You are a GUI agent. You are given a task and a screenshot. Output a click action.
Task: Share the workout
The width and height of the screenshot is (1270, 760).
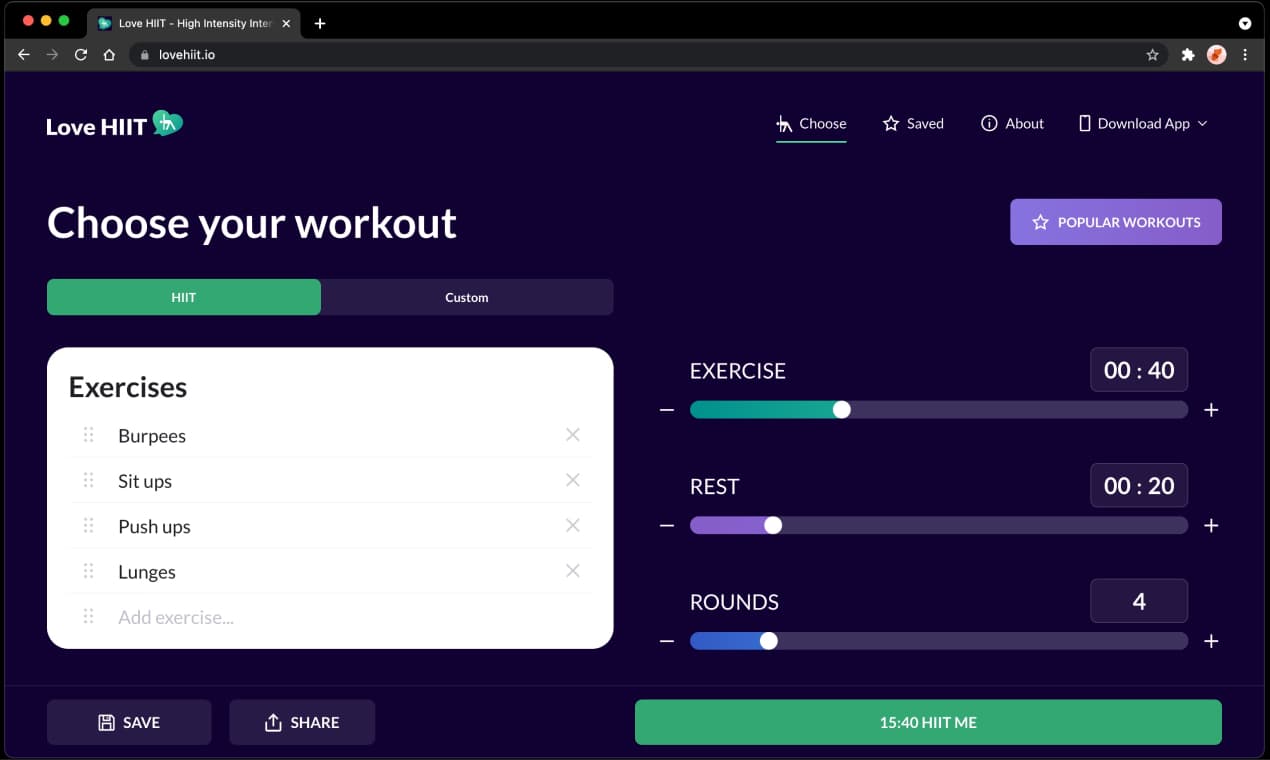point(302,722)
